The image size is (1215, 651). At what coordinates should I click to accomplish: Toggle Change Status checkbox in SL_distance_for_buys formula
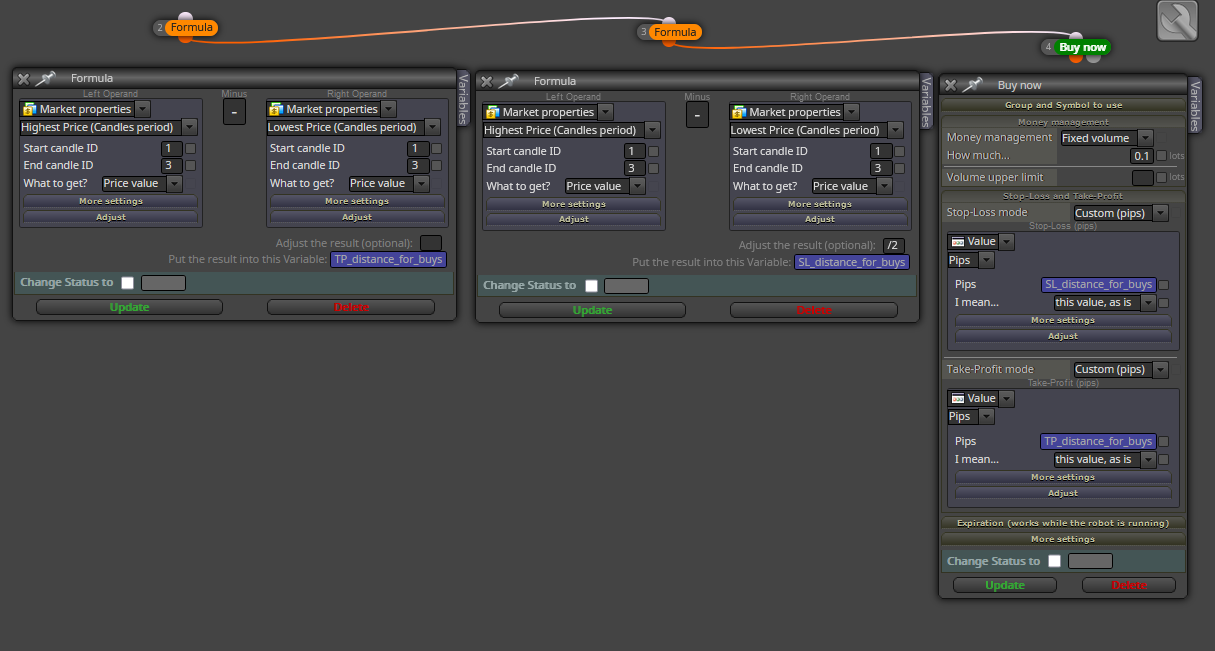[591, 285]
